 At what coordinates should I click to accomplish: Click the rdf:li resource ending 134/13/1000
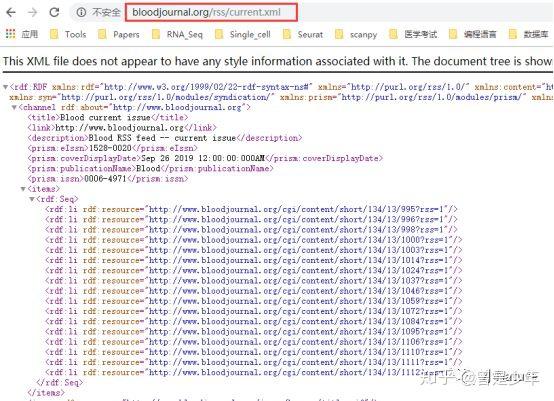coord(254,240)
